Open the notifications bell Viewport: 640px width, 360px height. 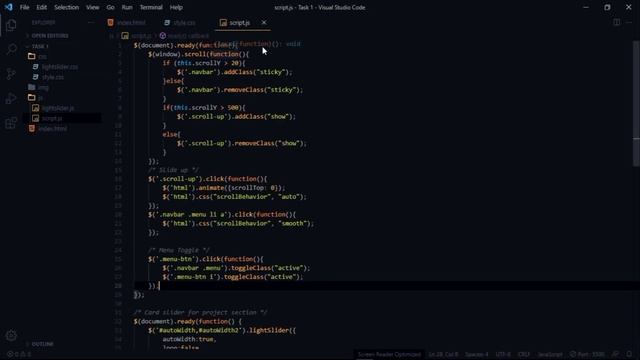click(x=629, y=354)
